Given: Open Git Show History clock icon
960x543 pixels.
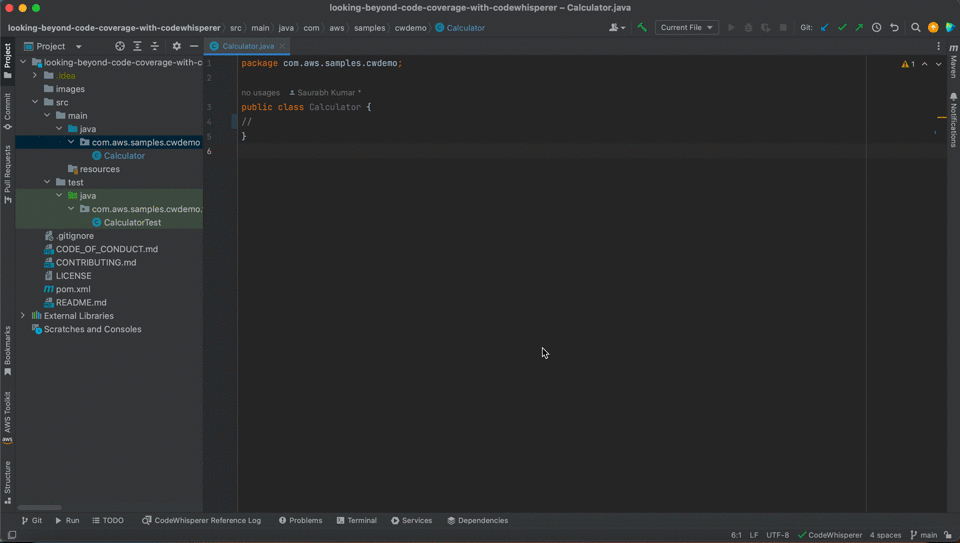Looking at the screenshot, I should [x=877, y=28].
